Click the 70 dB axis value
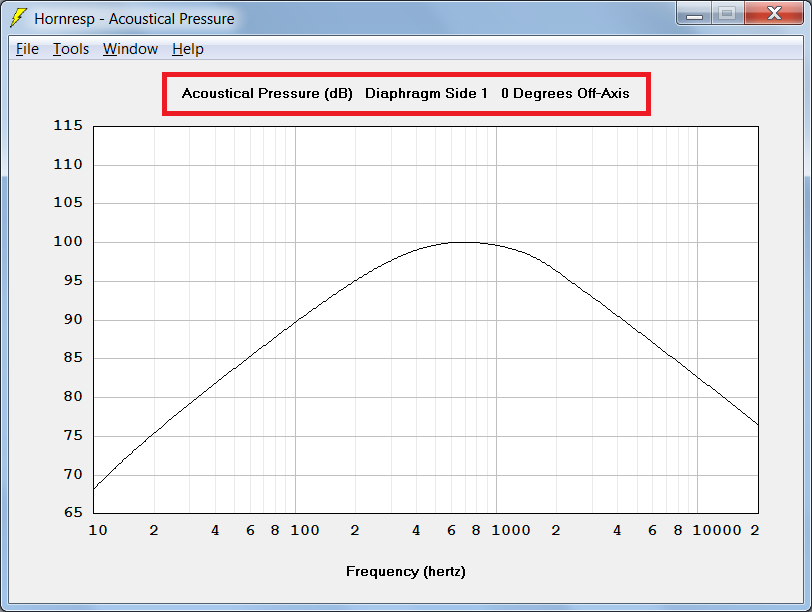The image size is (812, 612). click(73, 474)
